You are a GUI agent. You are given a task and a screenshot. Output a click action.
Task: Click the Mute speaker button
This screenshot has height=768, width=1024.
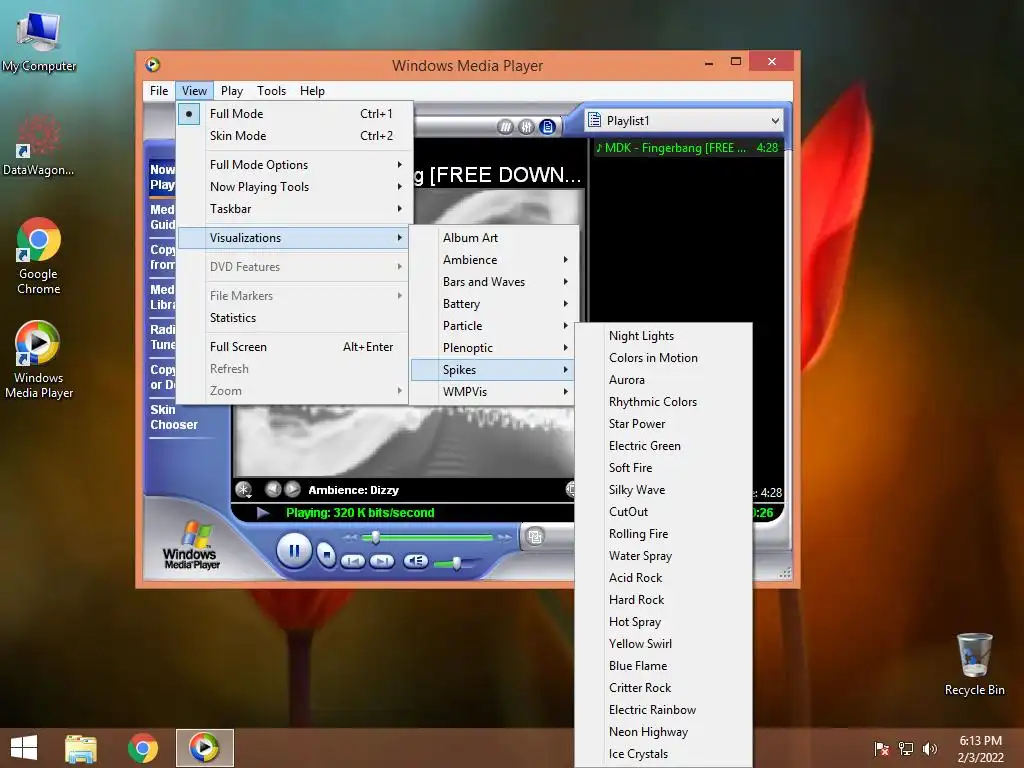tap(415, 561)
